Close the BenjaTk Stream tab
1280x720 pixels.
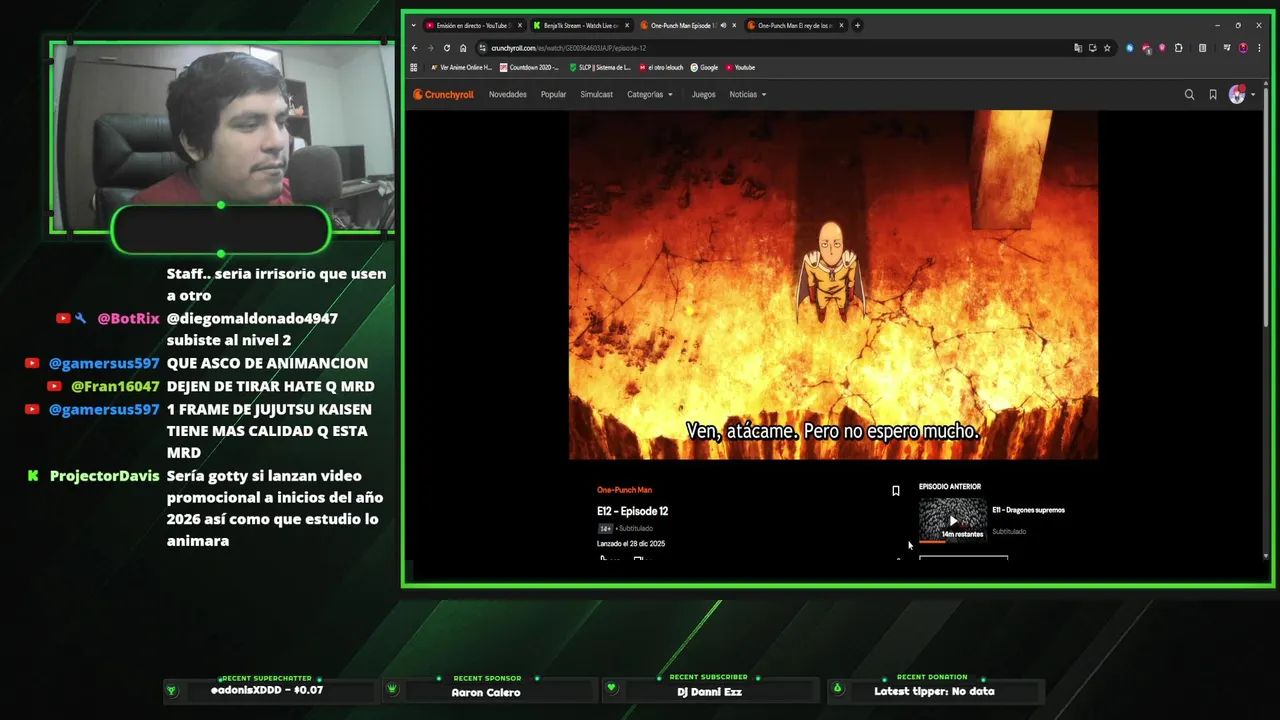(627, 25)
